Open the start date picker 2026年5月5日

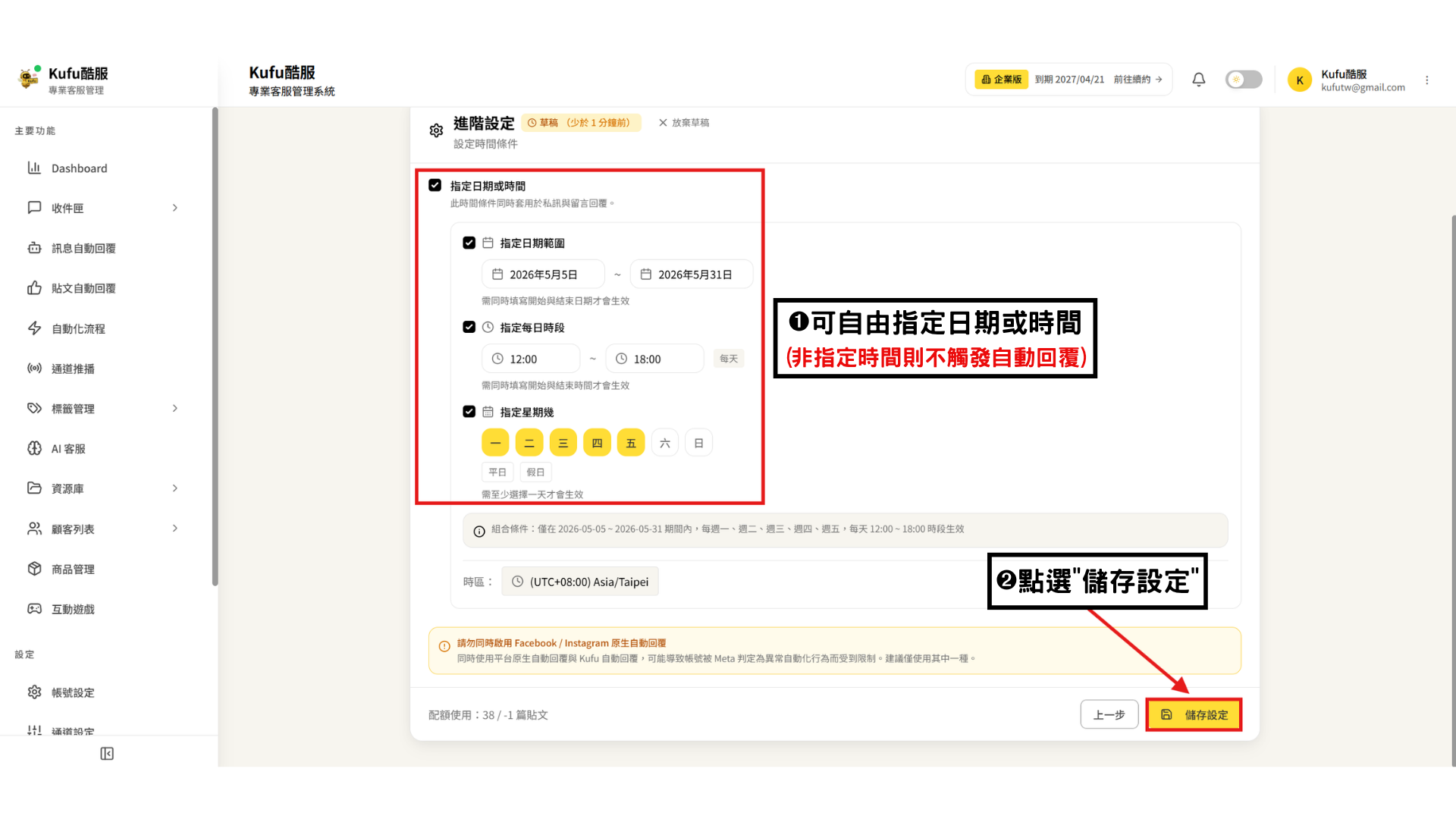tap(543, 275)
